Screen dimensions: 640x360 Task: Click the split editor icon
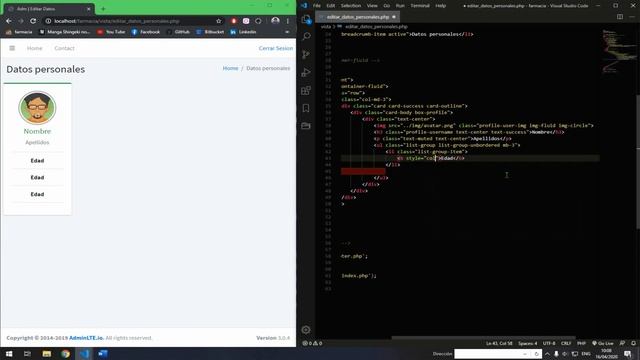pos(620,17)
